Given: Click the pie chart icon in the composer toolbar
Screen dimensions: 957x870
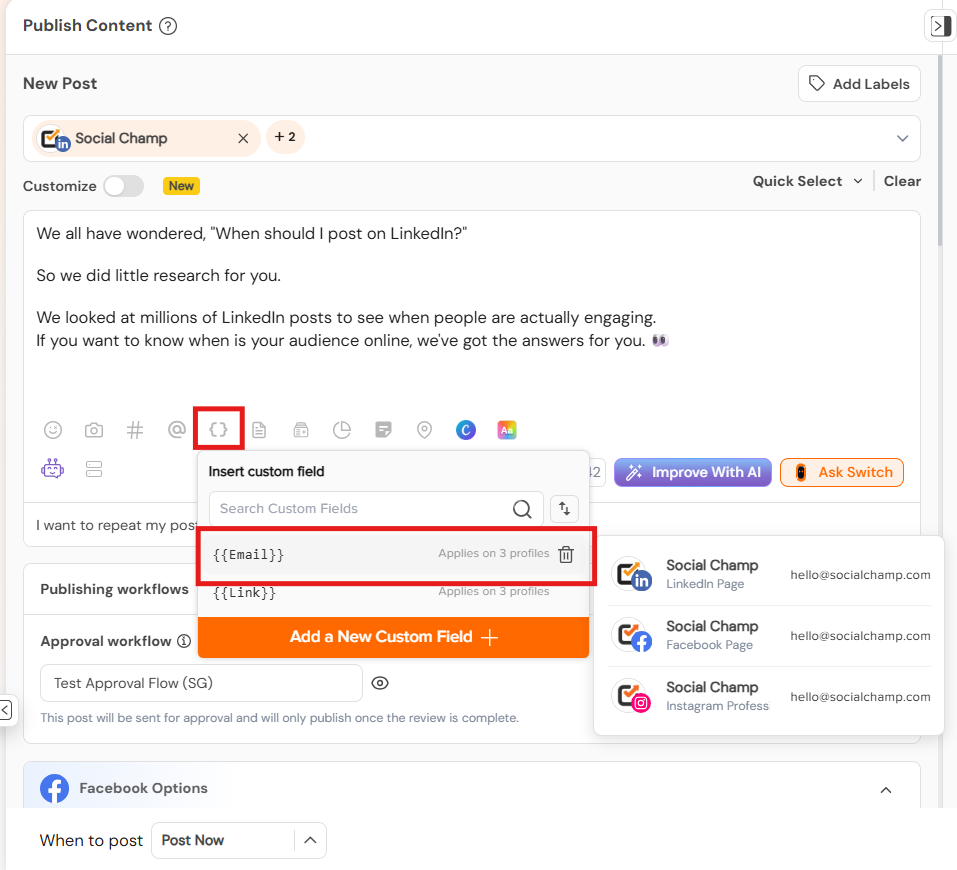Looking at the screenshot, I should coord(342,430).
